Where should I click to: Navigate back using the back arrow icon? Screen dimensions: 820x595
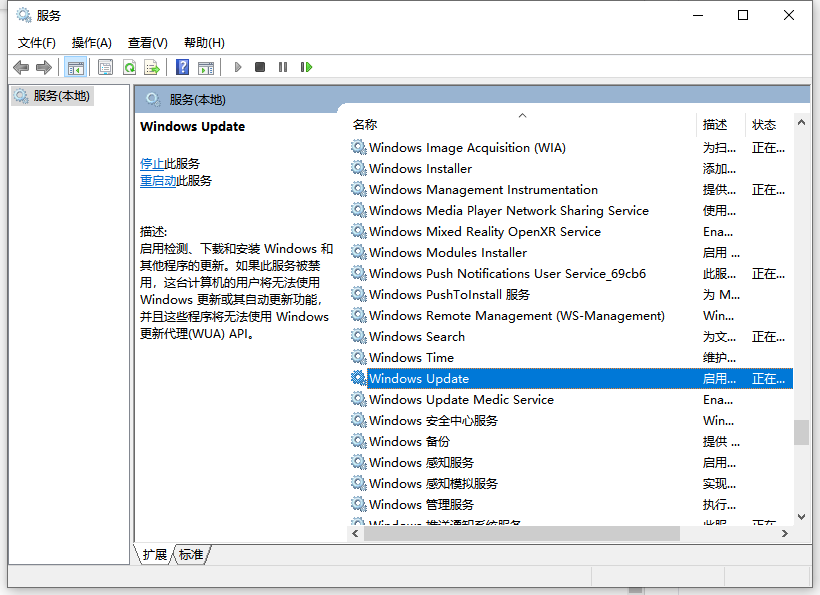21,66
